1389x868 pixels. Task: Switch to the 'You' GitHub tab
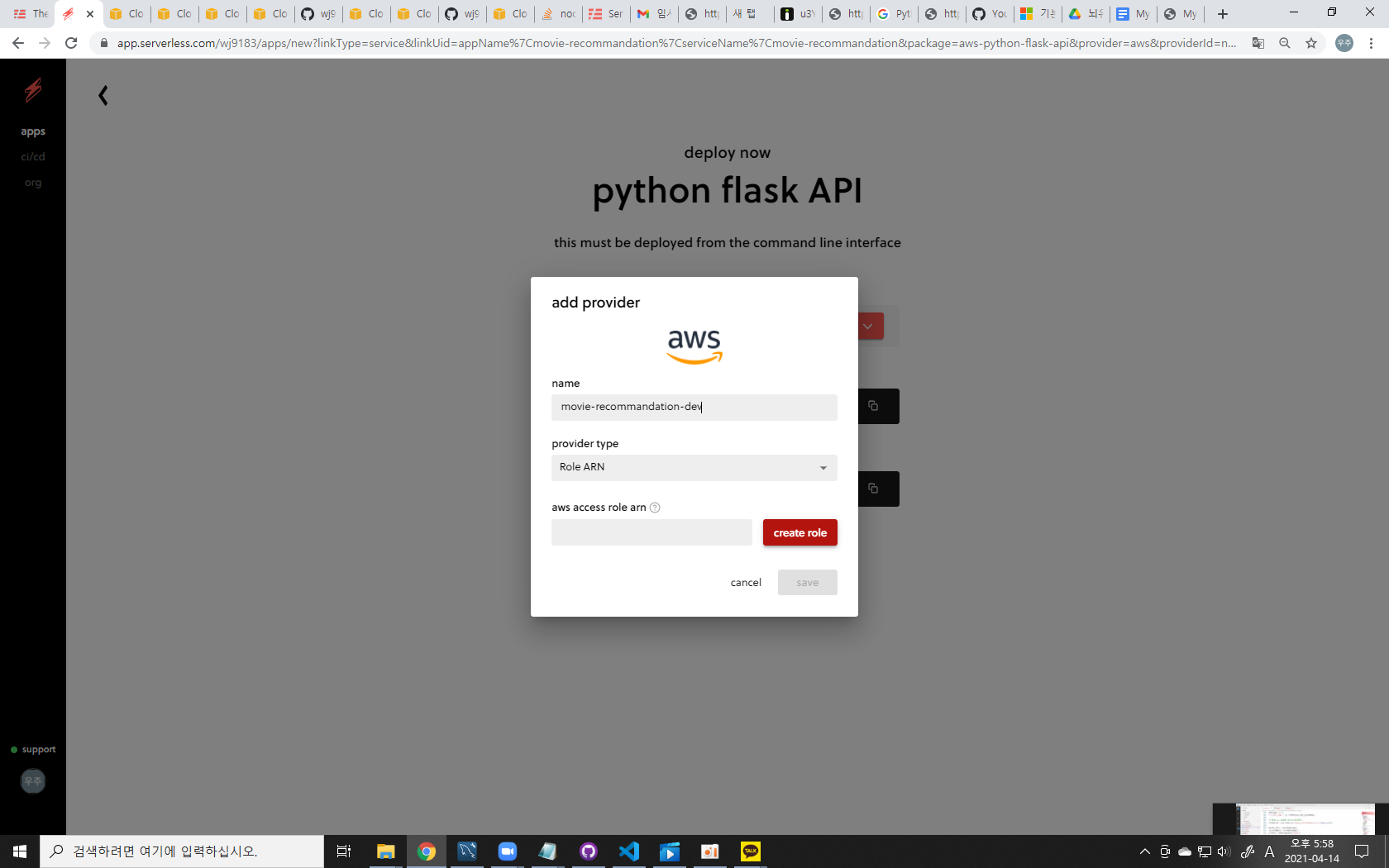coord(990,14)
